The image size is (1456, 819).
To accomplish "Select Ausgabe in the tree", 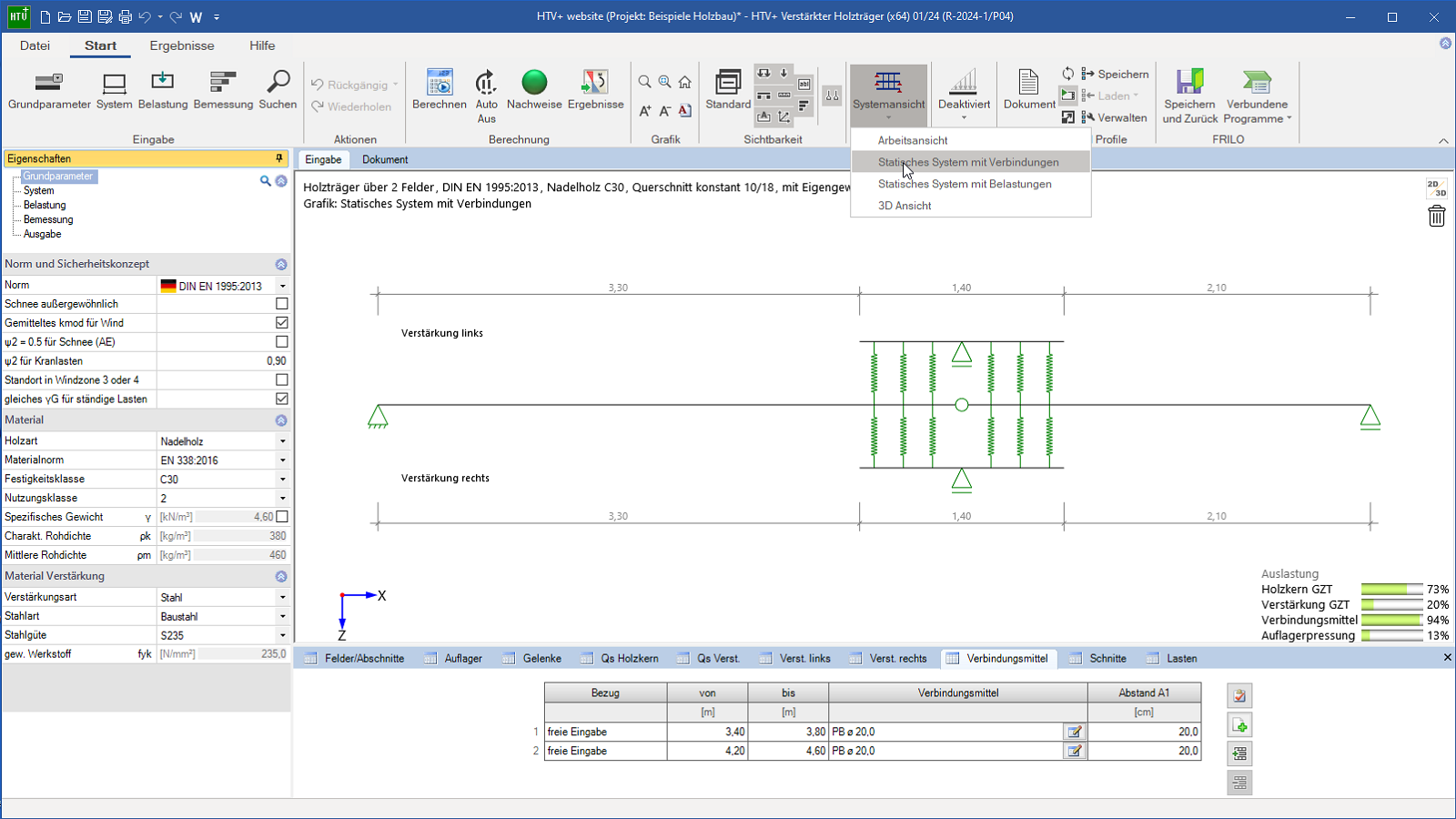I will (42, 234).
